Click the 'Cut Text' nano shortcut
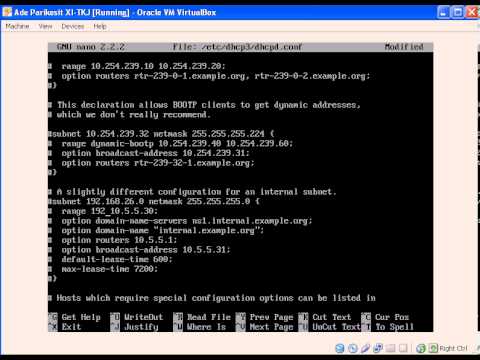The image size is (480, 360). pyautogui.click(x=332, y=317)
